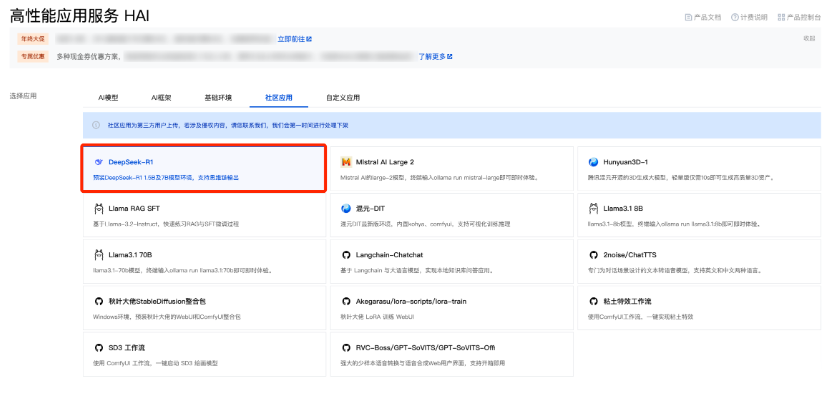
Task: Click the RVC-Boss/GPT-SoVITS title text
Action: click(x=425, y=348)
